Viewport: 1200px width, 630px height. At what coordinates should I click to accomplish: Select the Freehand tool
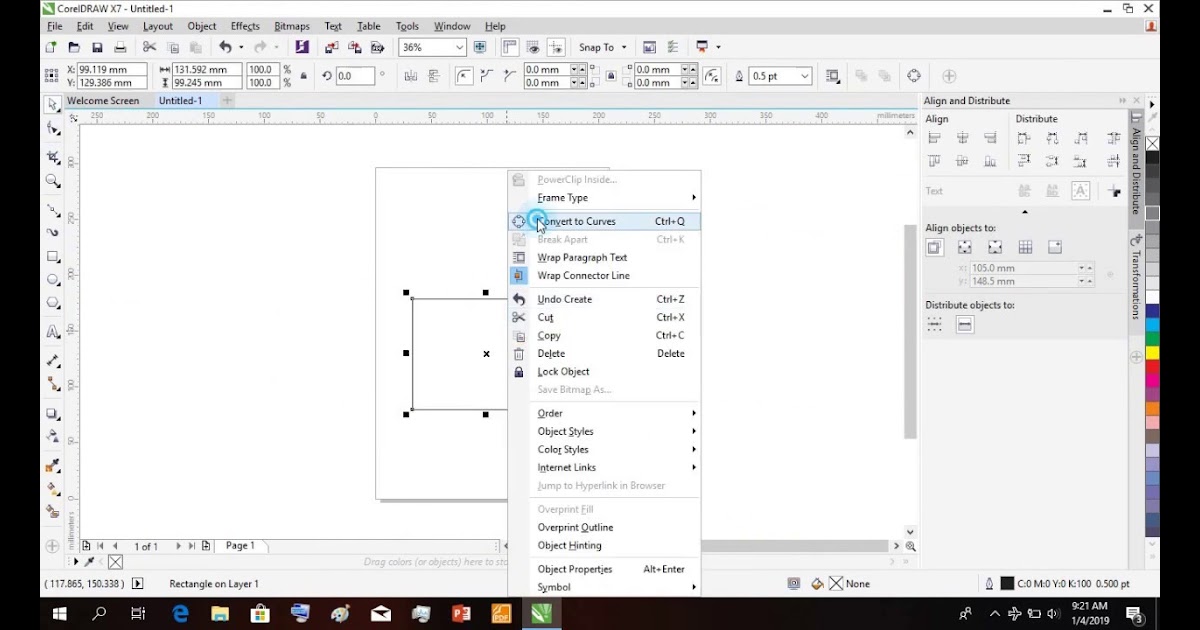point(53,210)
